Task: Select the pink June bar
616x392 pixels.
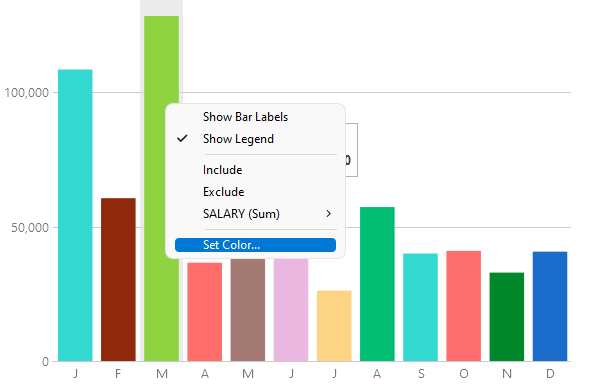Action: pos(291,310)
